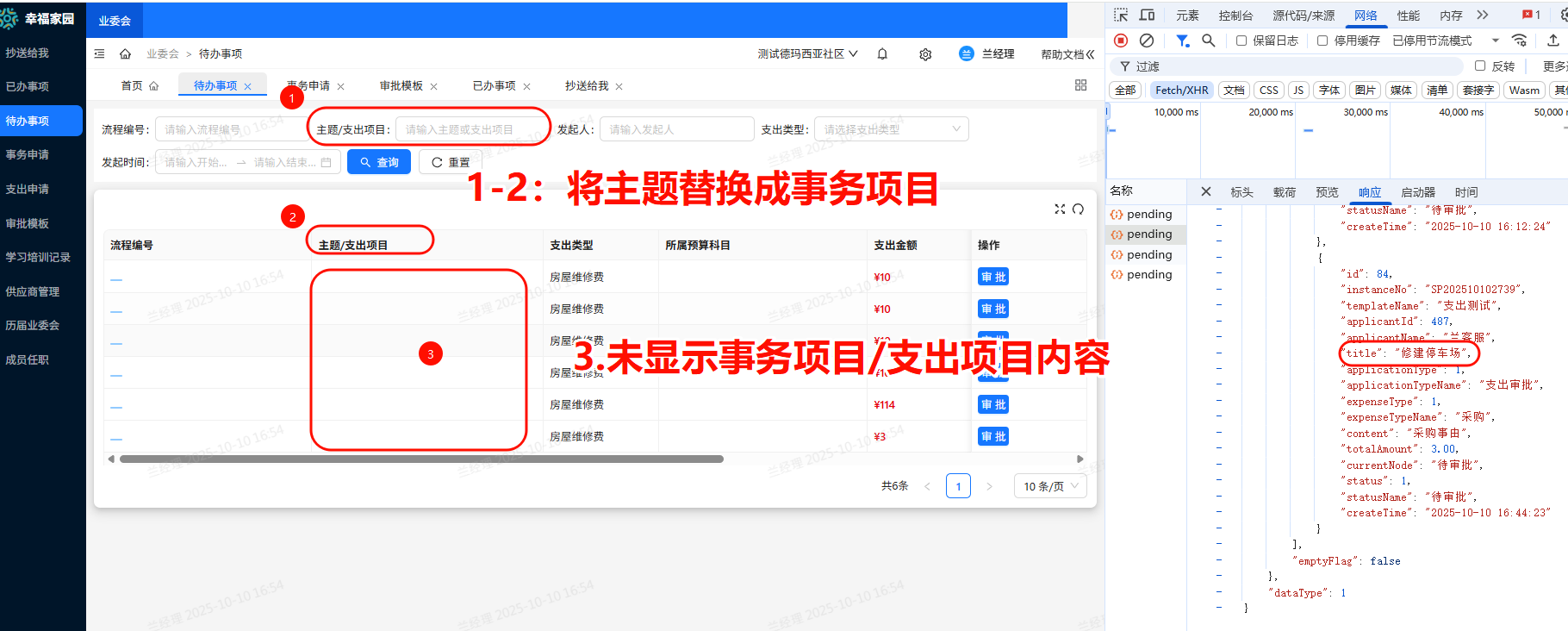Filter requests by CSS type

[x=1269, y=90]
